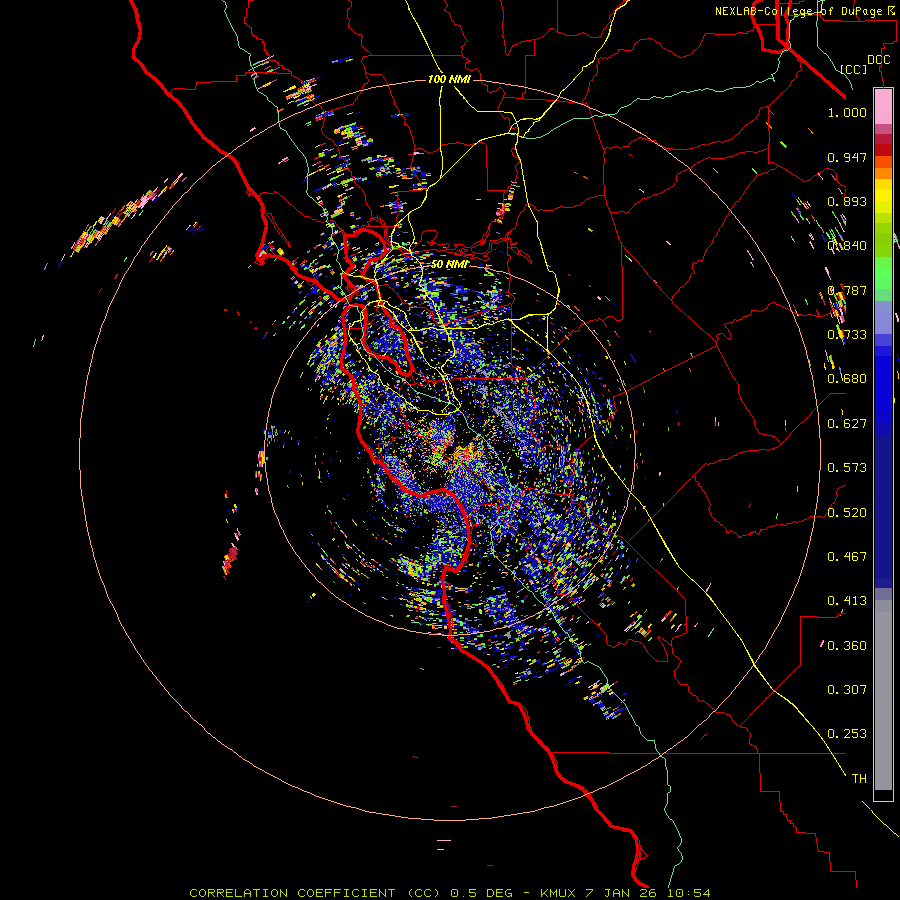Click the KMUX station identifier in caption
This screenshot has width=900, height=900.
[x=560, y=893]
